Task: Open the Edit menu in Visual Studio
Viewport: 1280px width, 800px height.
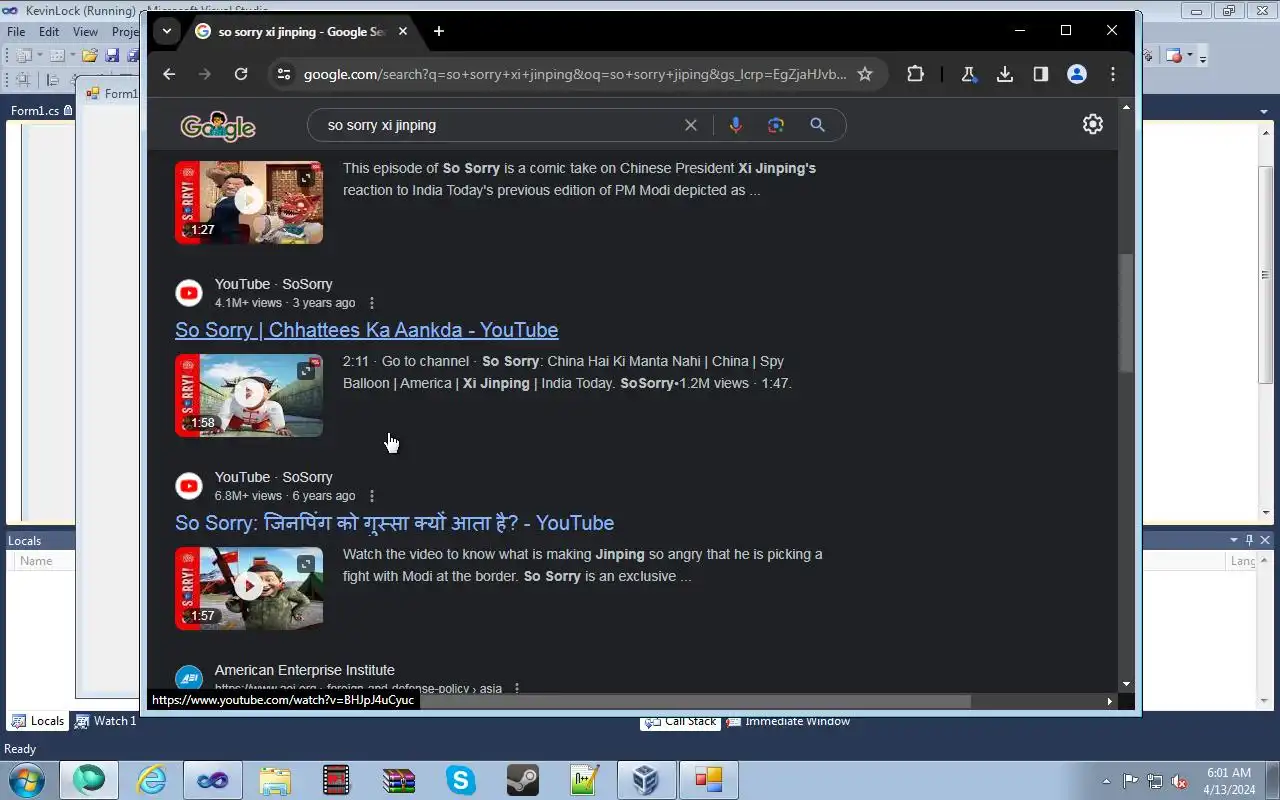Action: pos(48,32)
